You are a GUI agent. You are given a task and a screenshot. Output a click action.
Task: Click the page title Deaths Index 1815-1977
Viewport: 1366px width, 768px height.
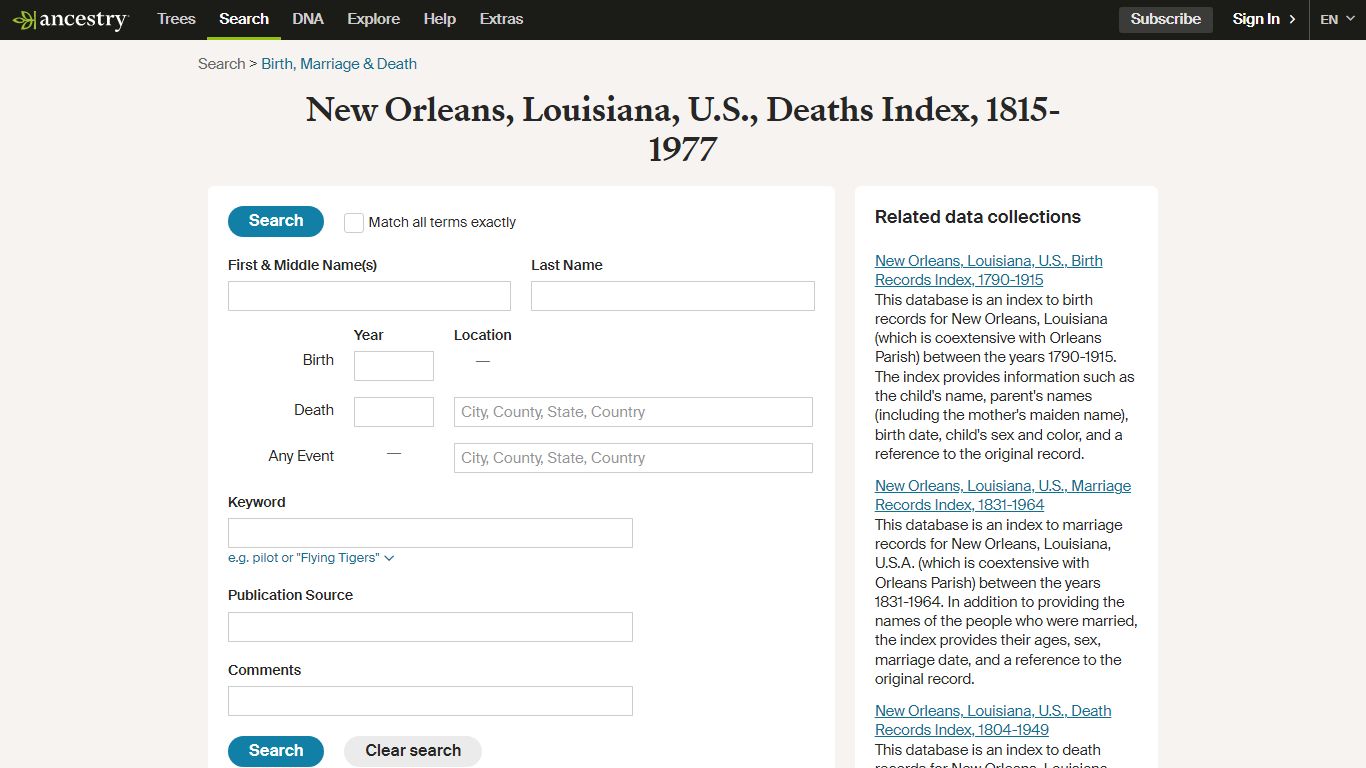click(683, 130)
